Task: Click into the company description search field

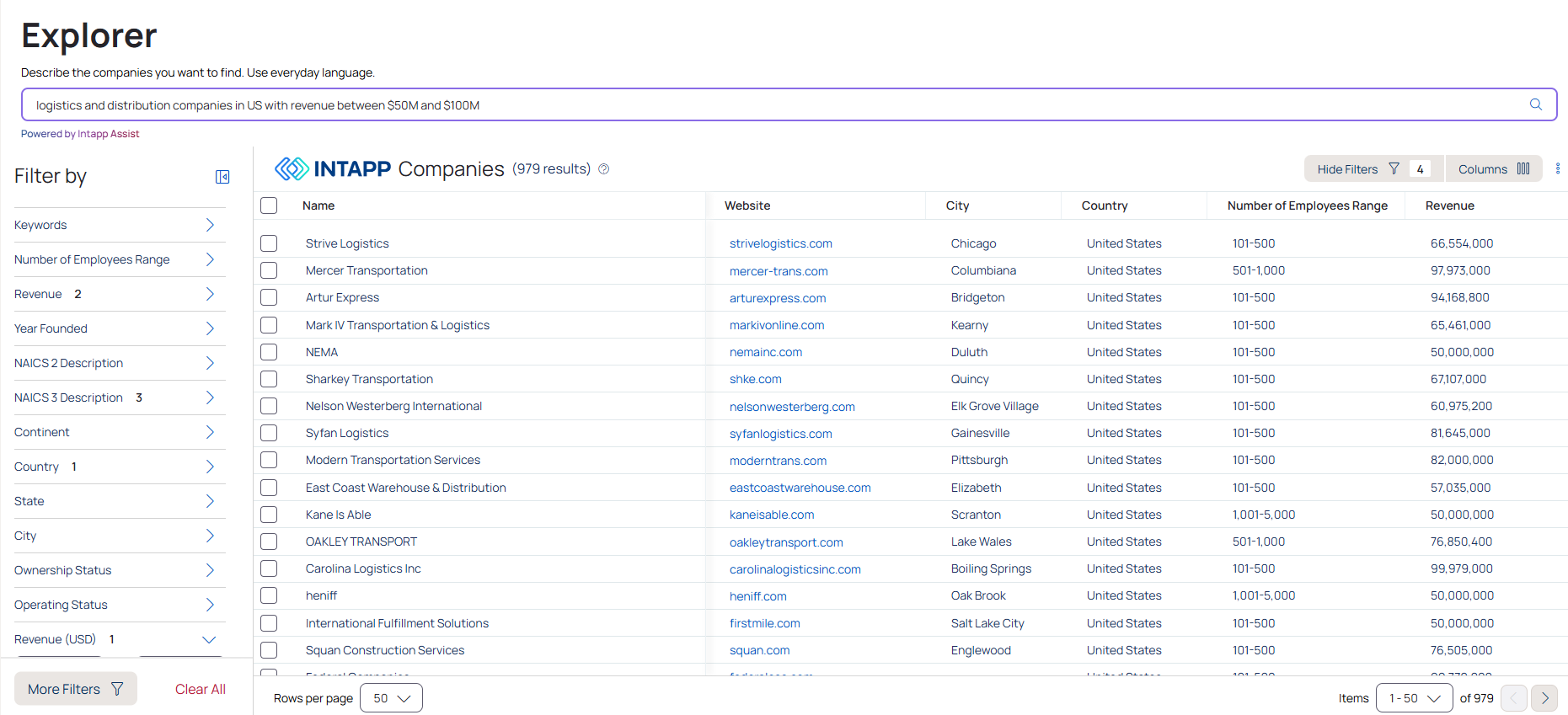Action: [x=758, y=105]
